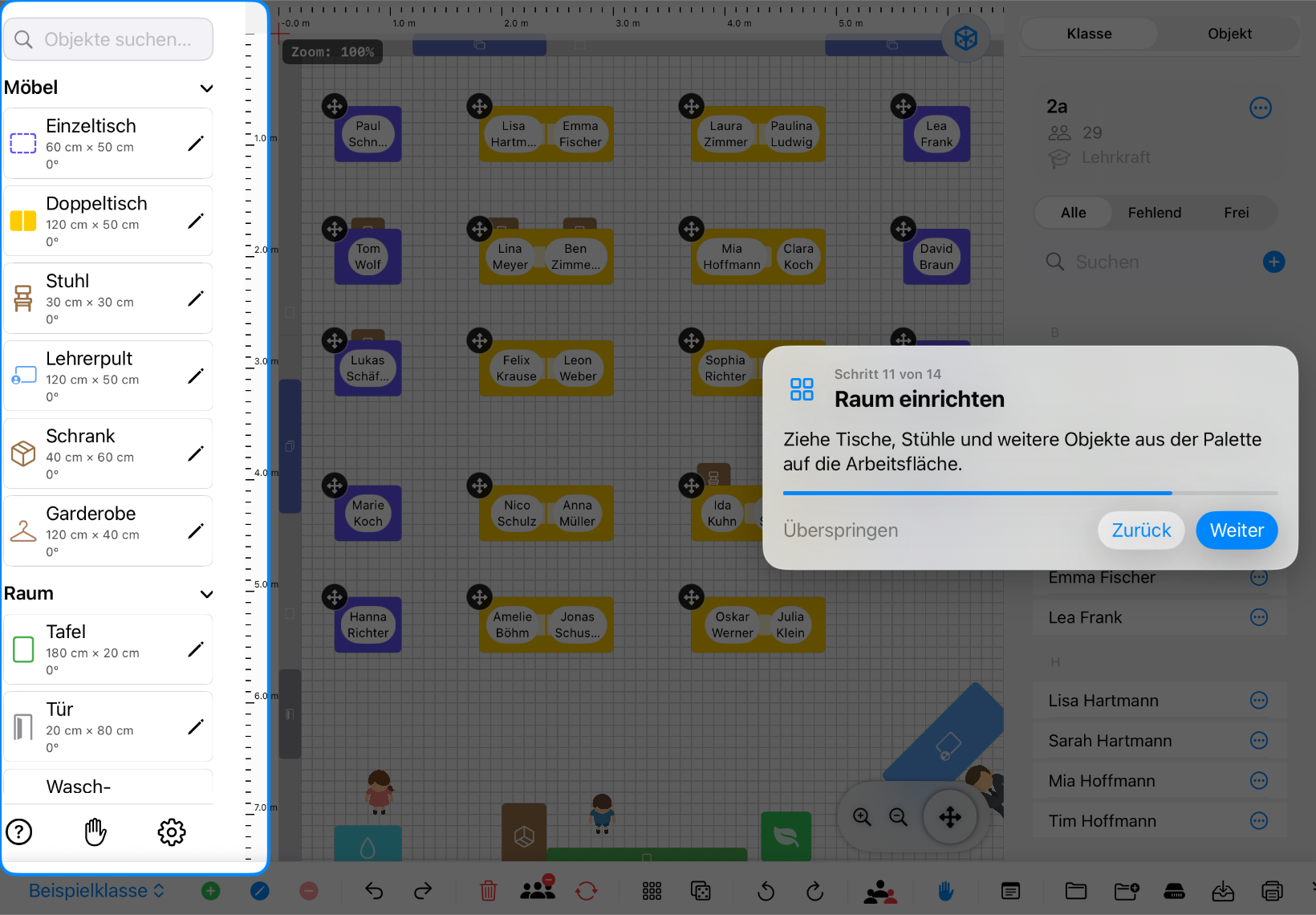Zoom out of the canvas

point(899,817)
